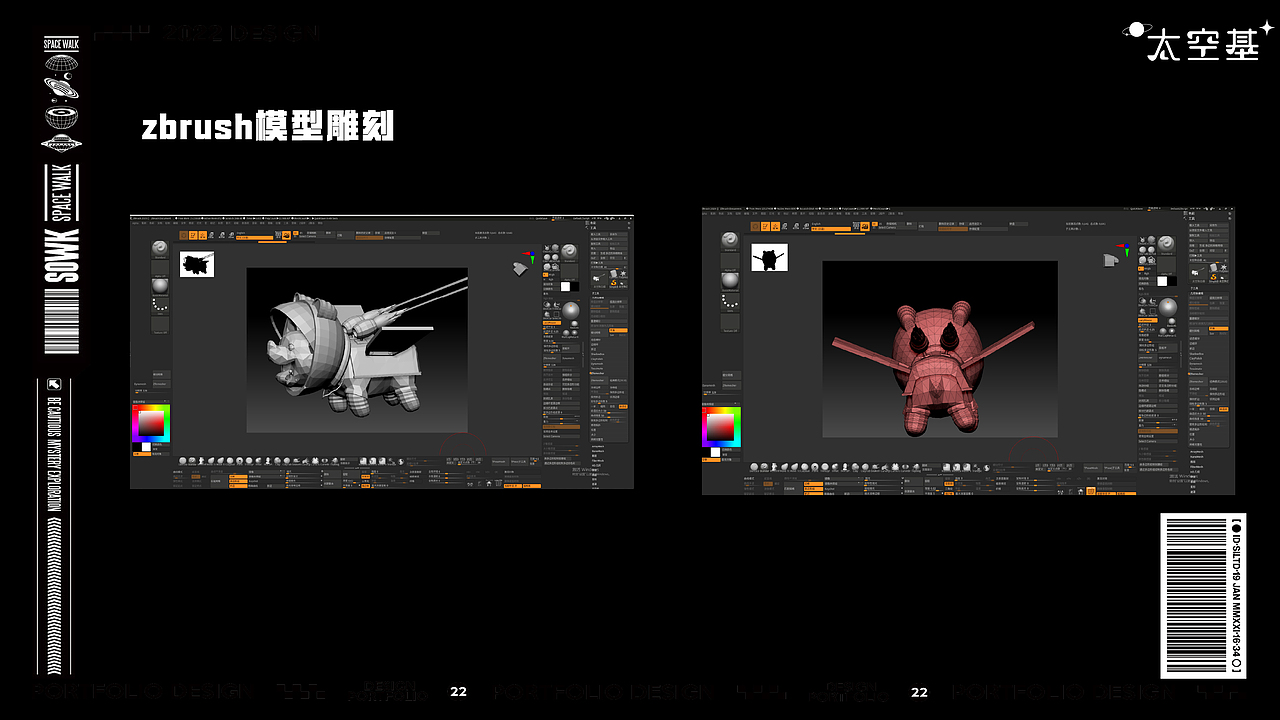Click current pig tool thumbnail in left screenshot's Tool palette

pos(600,280)
